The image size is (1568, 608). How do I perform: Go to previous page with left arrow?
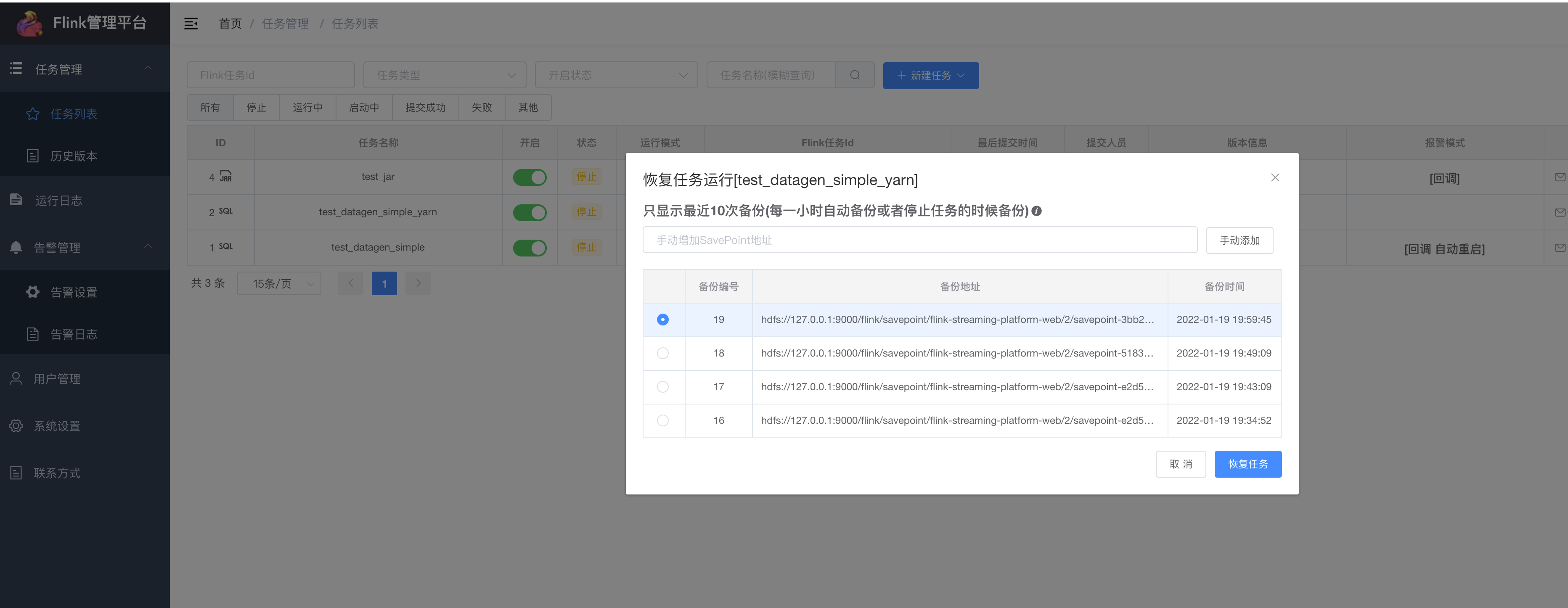351,283
